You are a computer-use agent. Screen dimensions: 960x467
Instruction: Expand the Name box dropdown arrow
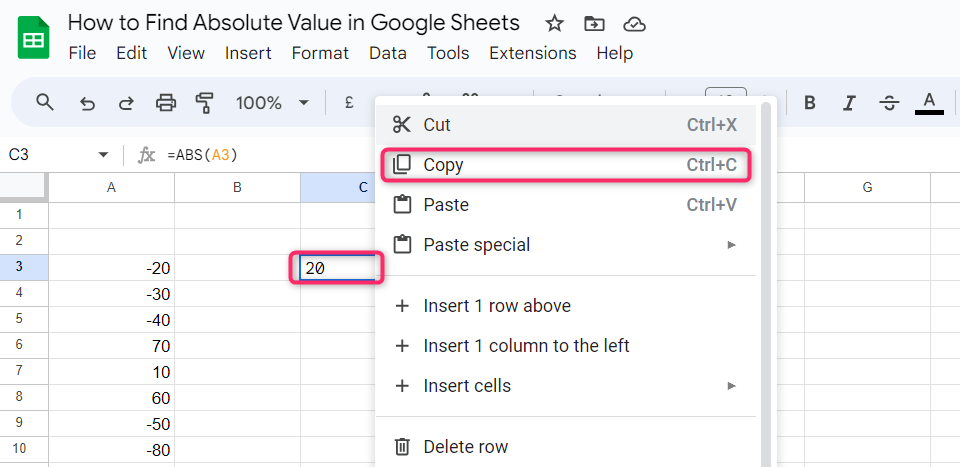103,155
